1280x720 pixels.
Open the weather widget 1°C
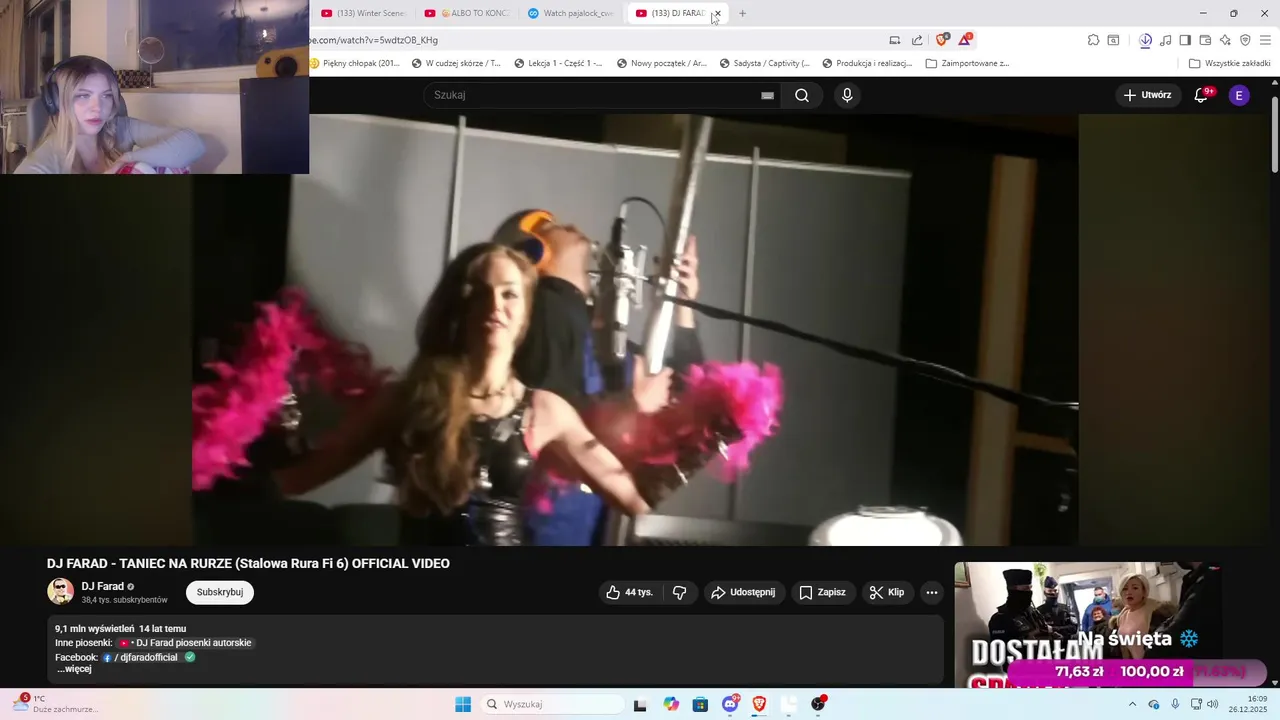(x=55, y=704)
